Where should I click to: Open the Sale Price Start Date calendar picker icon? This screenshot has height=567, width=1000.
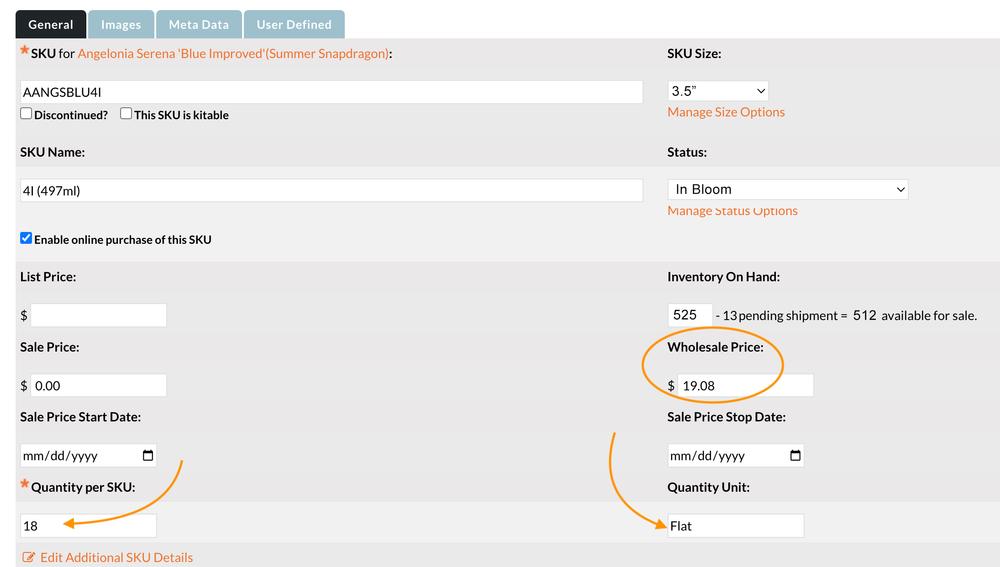148,456
